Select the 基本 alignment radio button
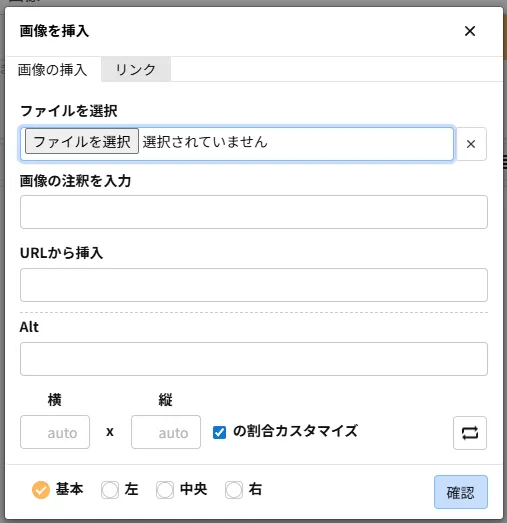 (41, 490)
